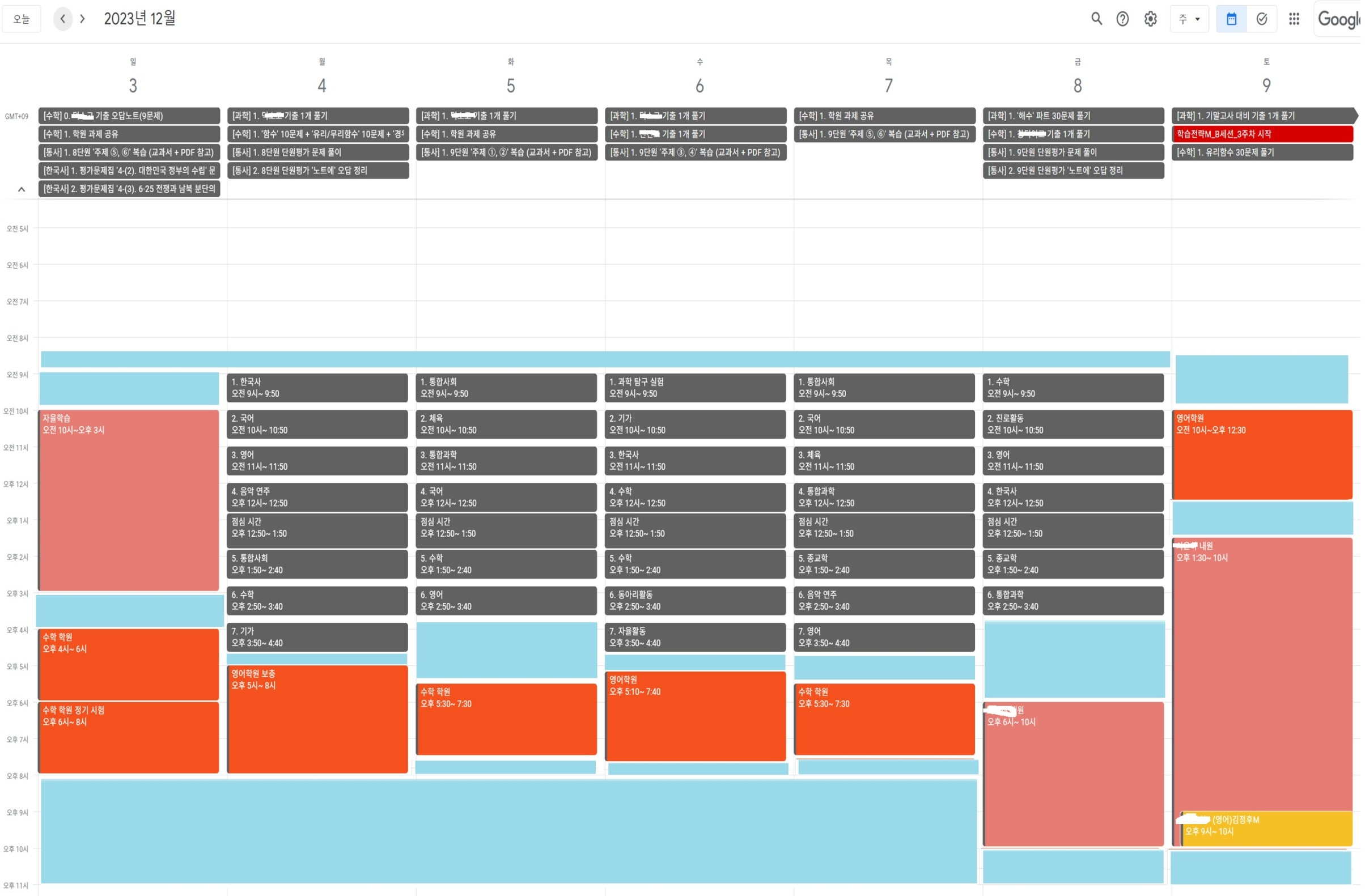
Task: Open Tuesday [통사] 9단원 주제 ①, ② 복습
Action: [507, 152]
